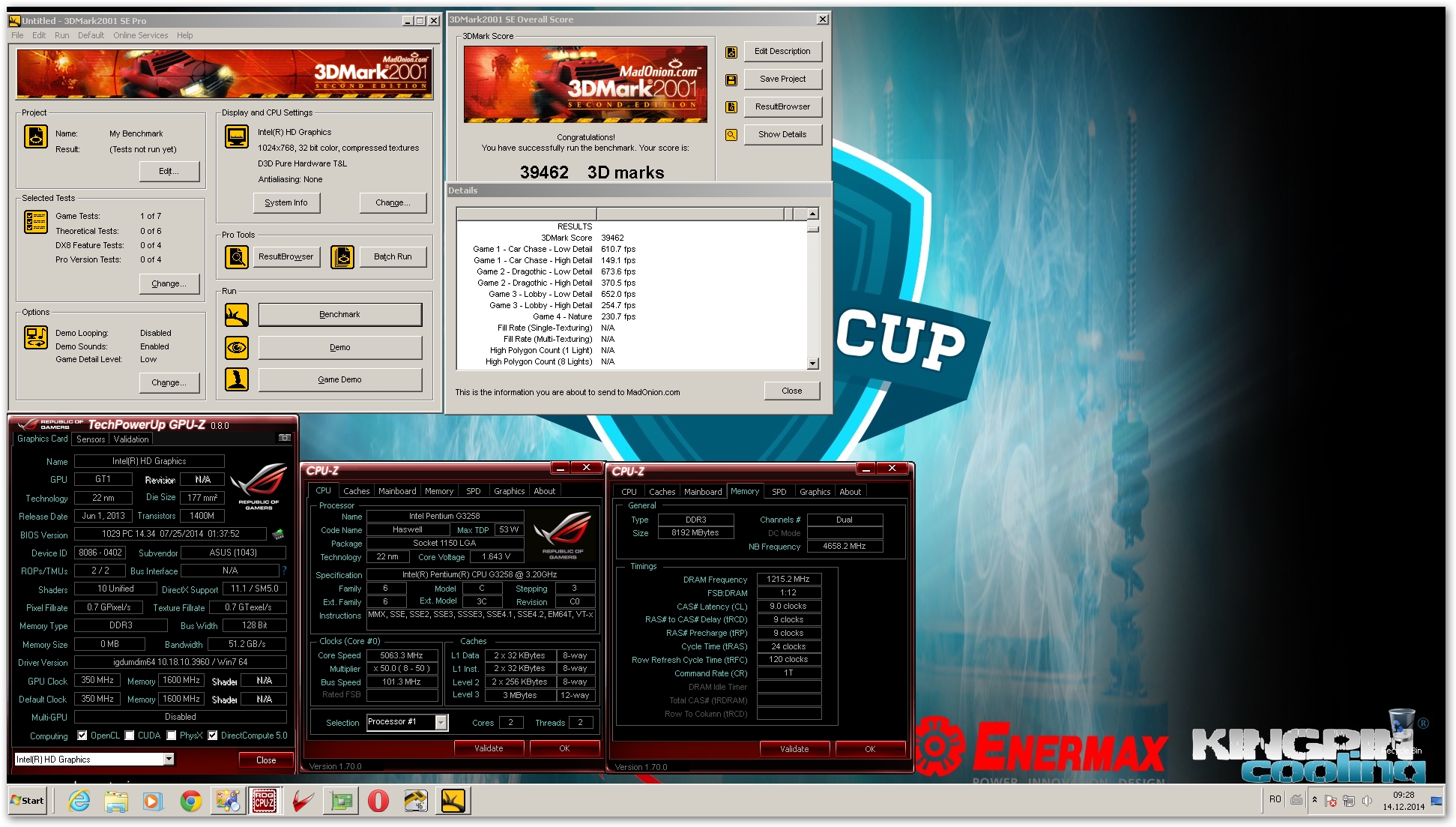
Task: Click the Edit Description icon in score window
Action: click(x=731, y=52)
